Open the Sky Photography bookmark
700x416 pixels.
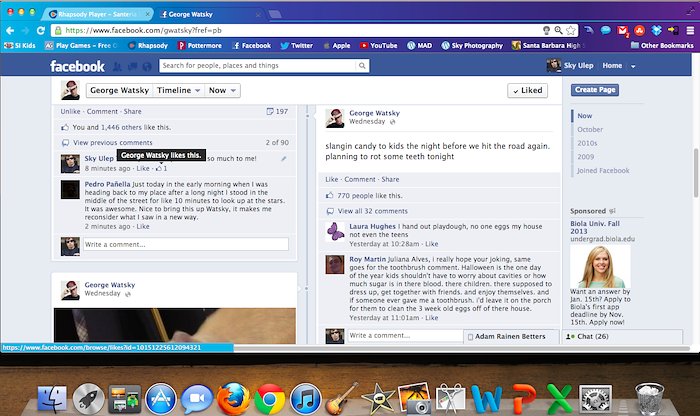(x=472, y=46)
